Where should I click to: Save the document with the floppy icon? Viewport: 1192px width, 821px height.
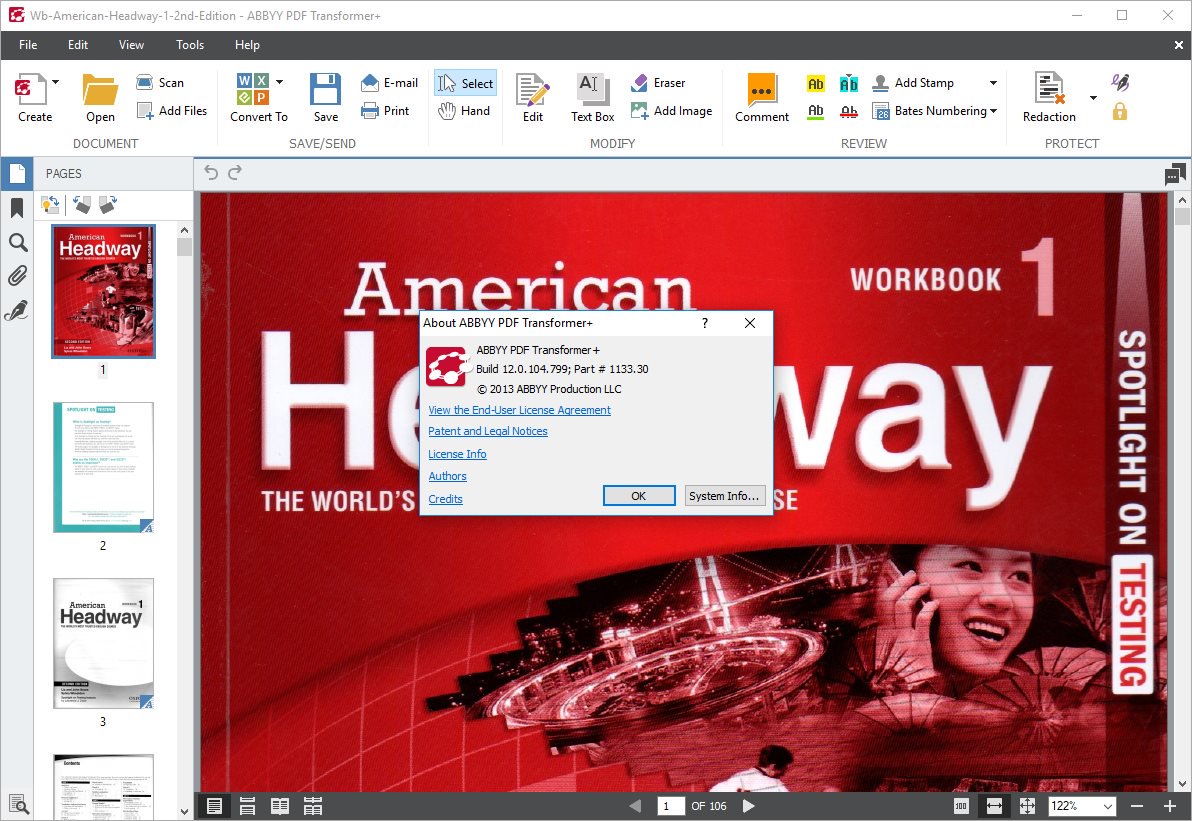coord(325,89)
